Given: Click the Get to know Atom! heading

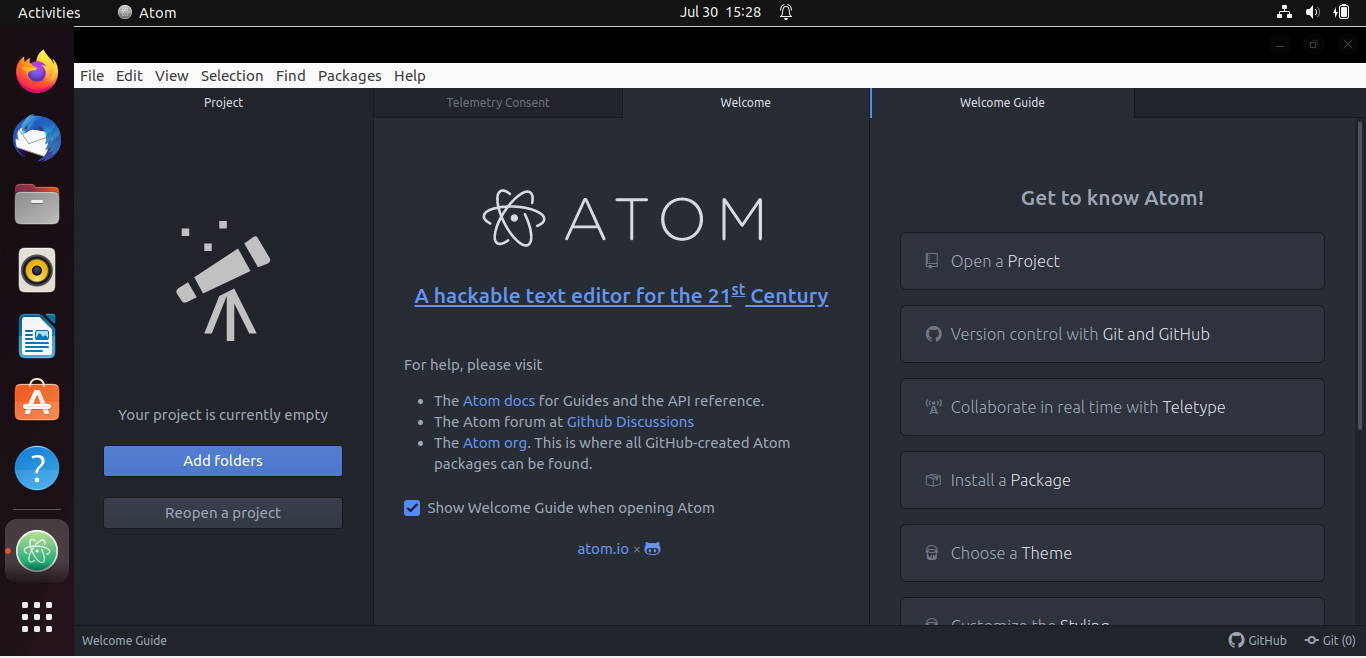Looking at the screenshot, I should tap(1112, 198).
